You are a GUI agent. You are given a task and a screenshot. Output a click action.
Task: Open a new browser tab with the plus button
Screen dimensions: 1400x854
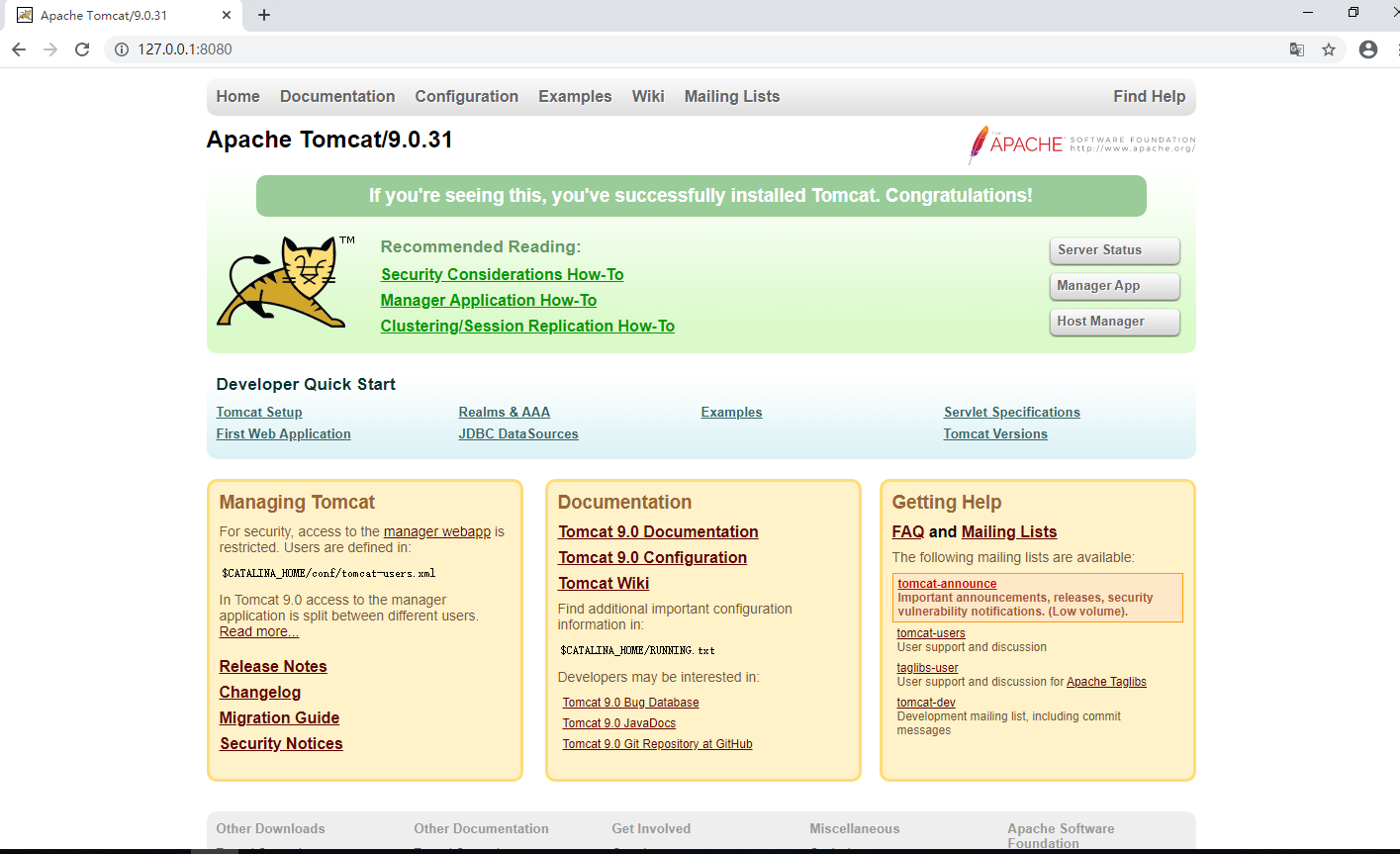[263, 15]
